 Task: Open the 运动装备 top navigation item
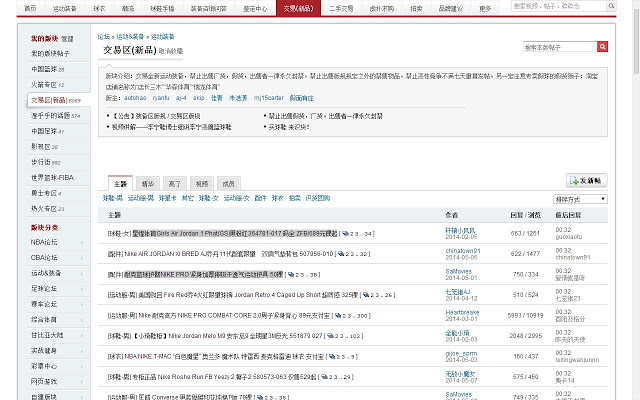(x=64, y=8)
